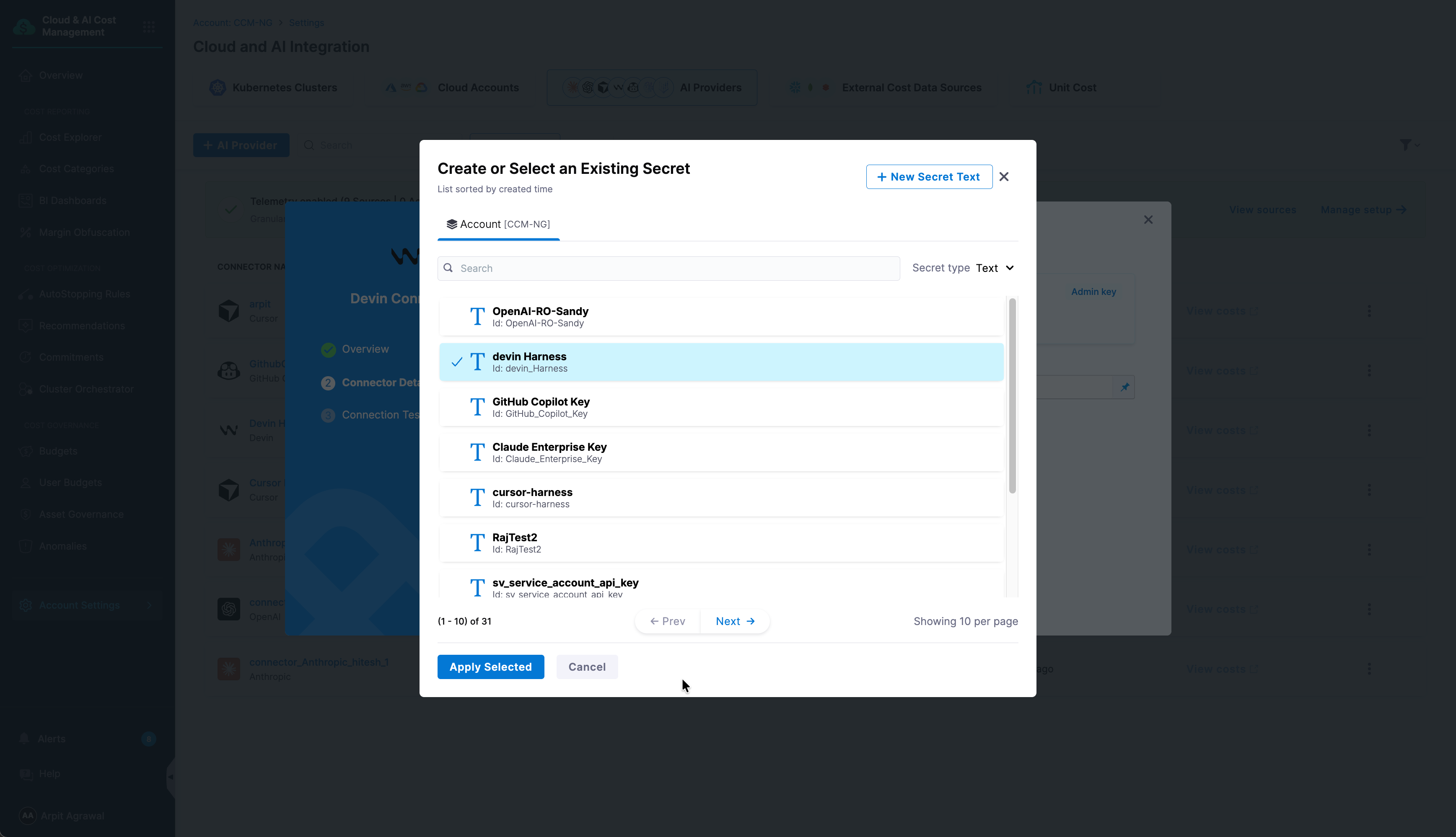Viewport: 1456px width, 837px height.
Task: Click the Account layers icon
Action: click(452, 224)
